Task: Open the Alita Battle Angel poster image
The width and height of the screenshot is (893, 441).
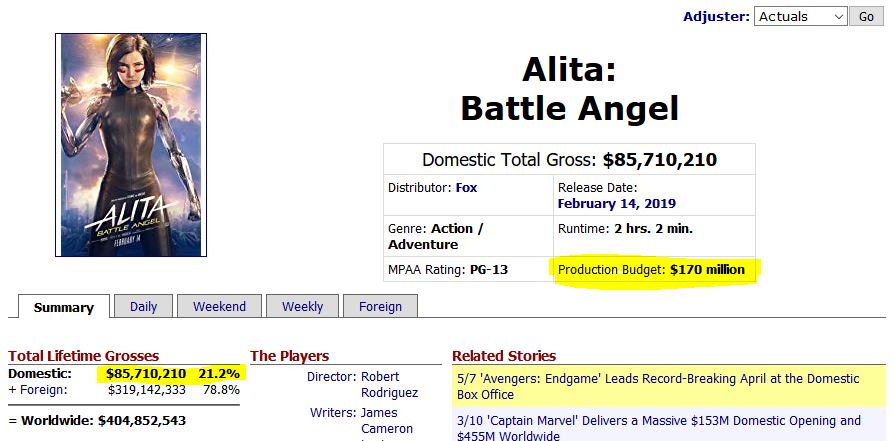Action: pyautogui.click(x=131, y=145)
